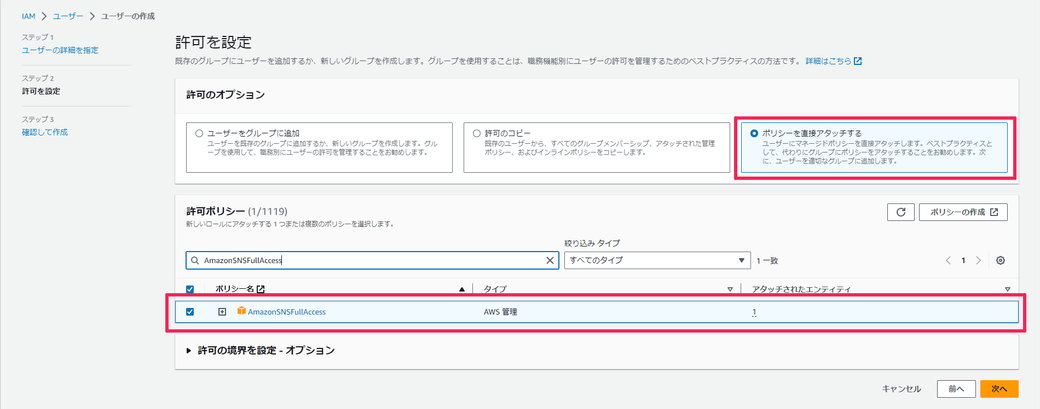Click the キャンセル button
The image size is (1040, 409).
pyautogui.click(x=901, y=389)
